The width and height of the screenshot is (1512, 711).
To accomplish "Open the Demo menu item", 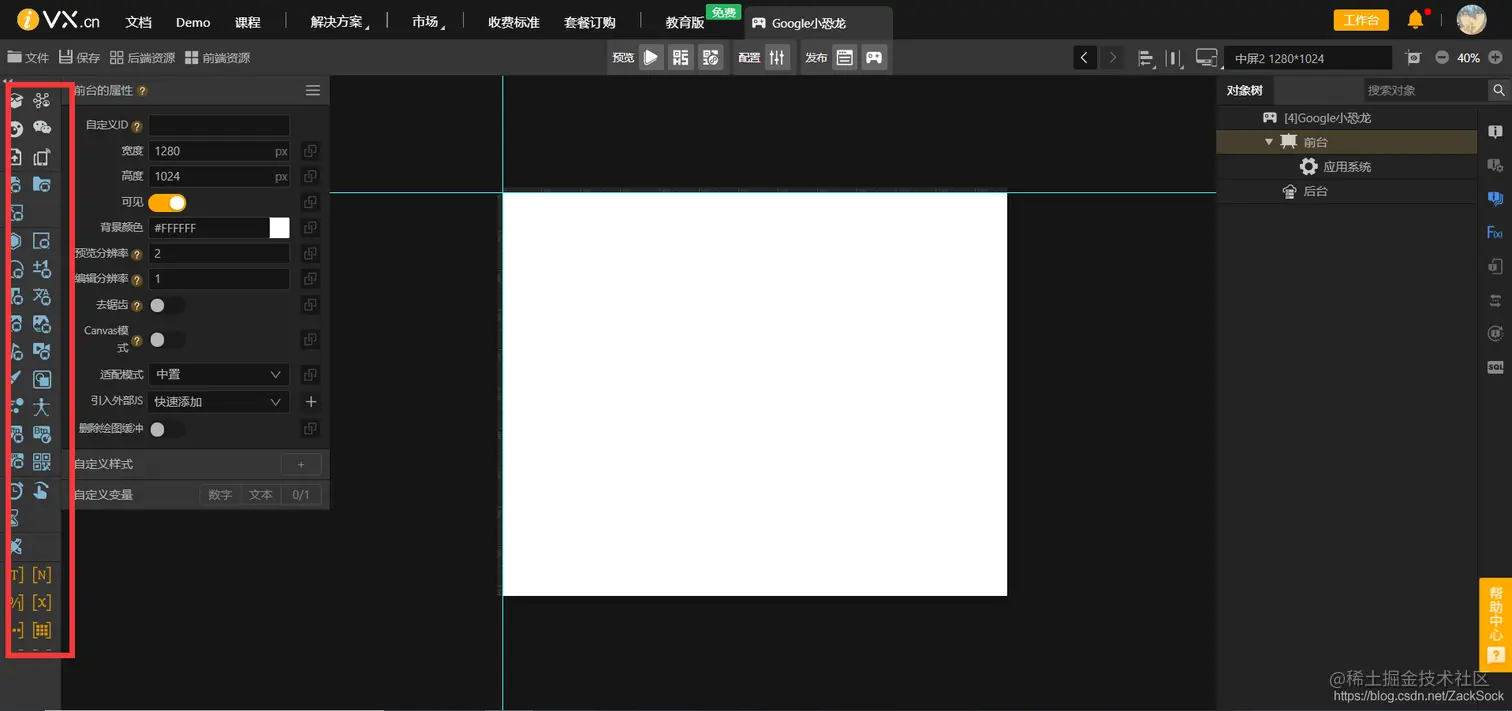I will 193,22.
